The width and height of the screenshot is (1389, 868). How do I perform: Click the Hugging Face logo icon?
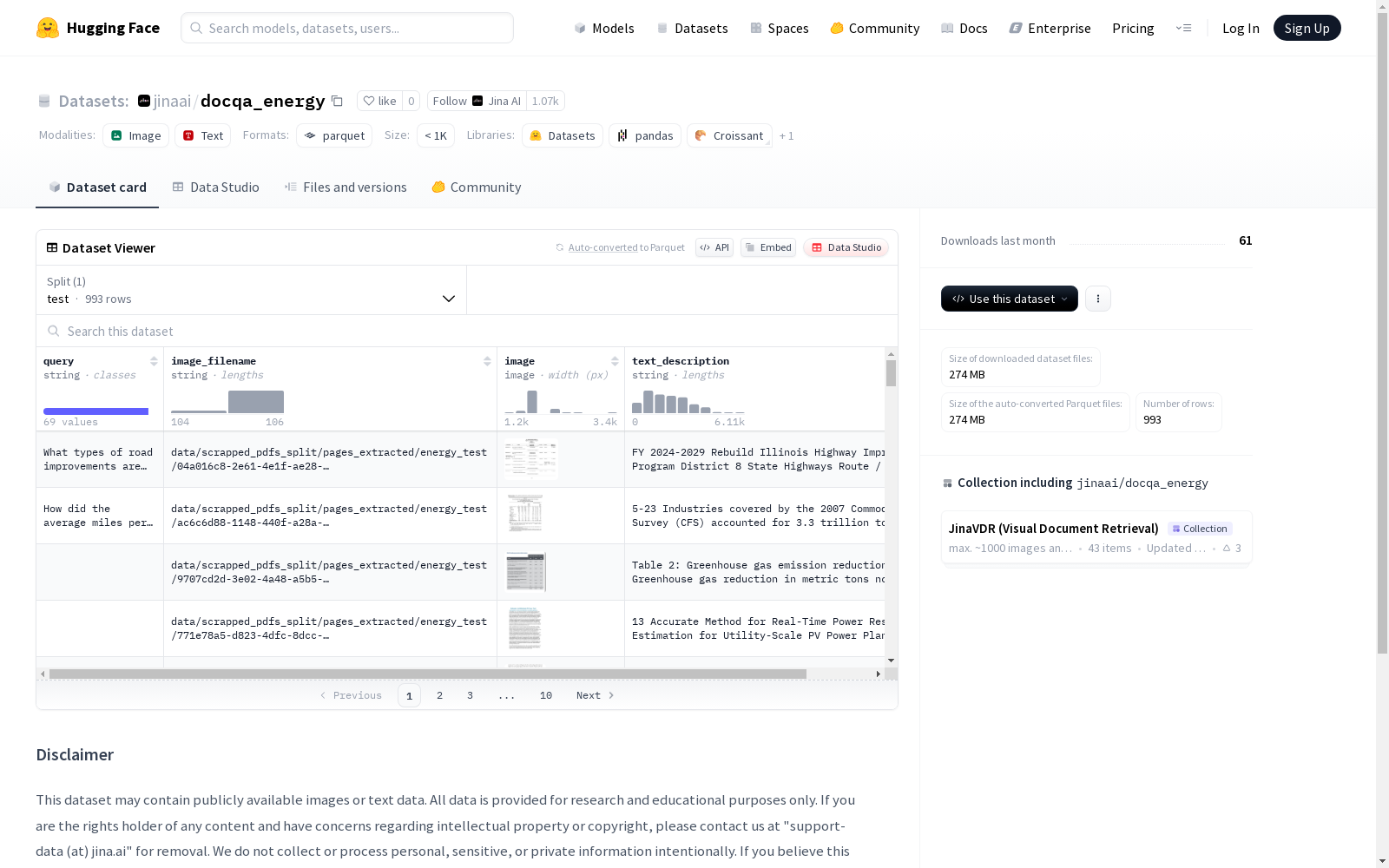(48, 28)
